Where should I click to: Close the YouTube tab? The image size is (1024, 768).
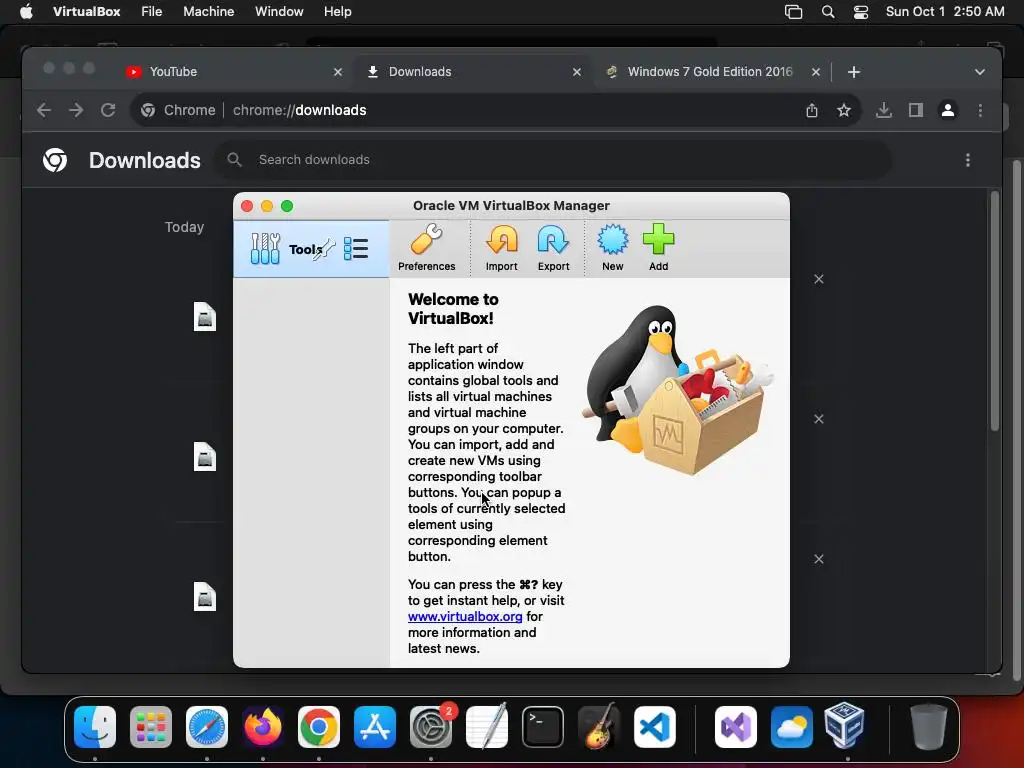click(338, 72)
